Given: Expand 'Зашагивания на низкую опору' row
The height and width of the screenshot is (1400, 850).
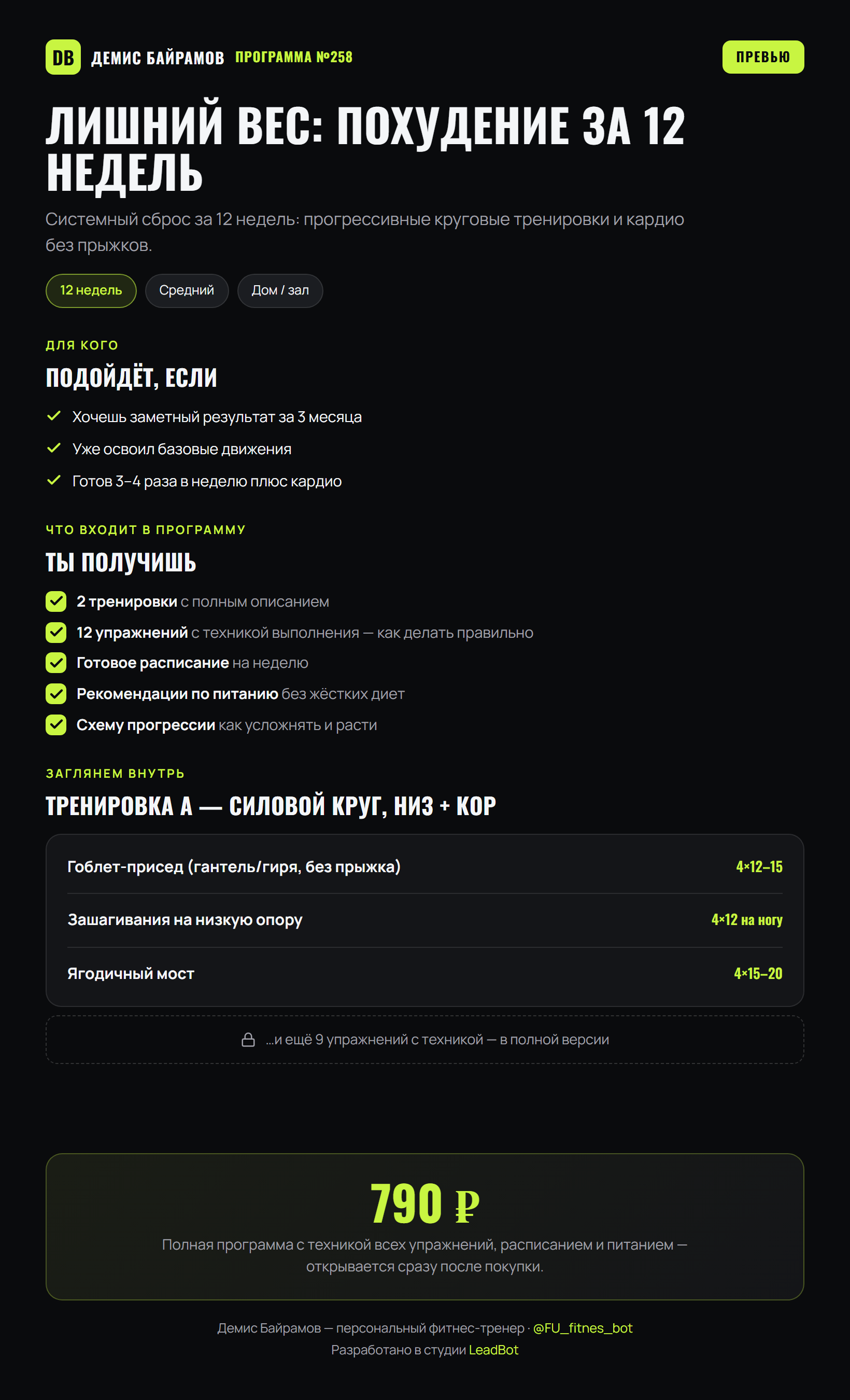Looking at the screenshot, I should [x=424, y=920].
